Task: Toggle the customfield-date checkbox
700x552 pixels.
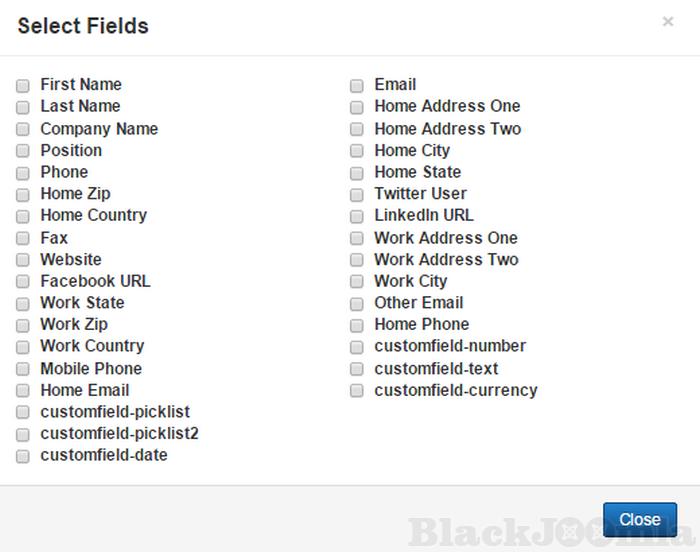Action: tap(23, 457)
